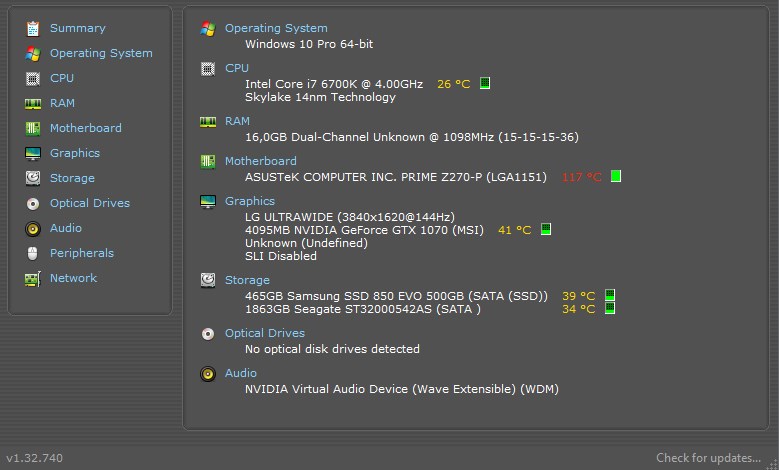The height and width of the screenshot is (470, 779).
Task: Click the Audio heading link in main panel
Action: 241,373
